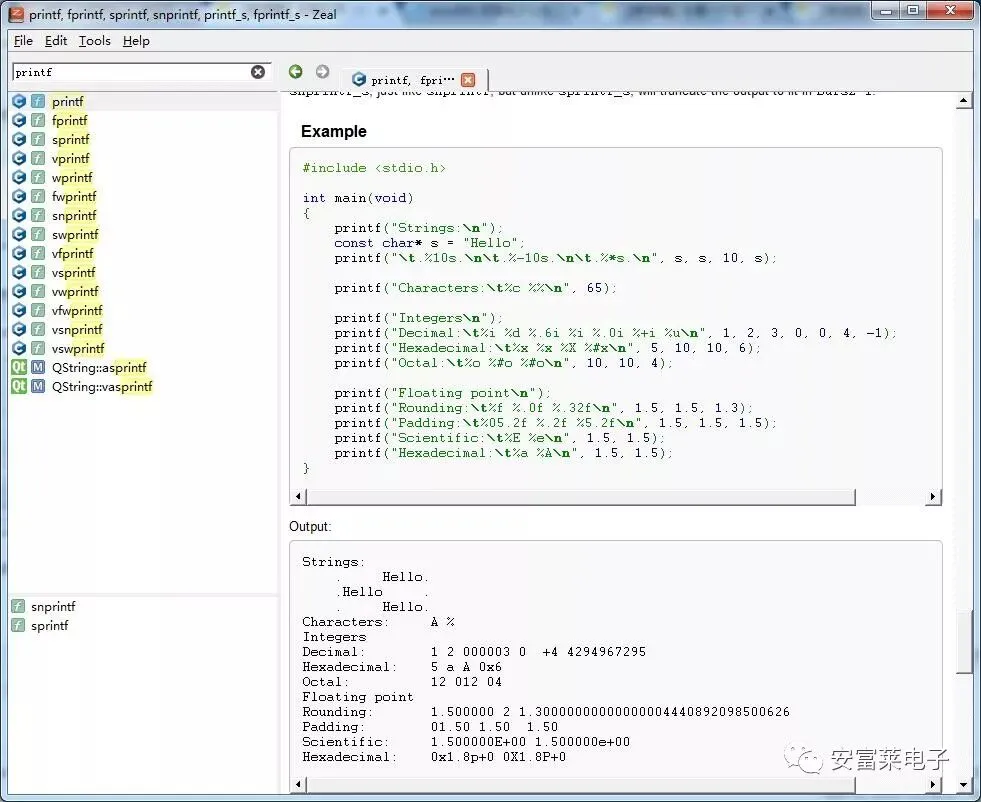The height and width of the screenshot is (802, 981).
Task: Click the function icon beside vswprintf
Action: 38,348
